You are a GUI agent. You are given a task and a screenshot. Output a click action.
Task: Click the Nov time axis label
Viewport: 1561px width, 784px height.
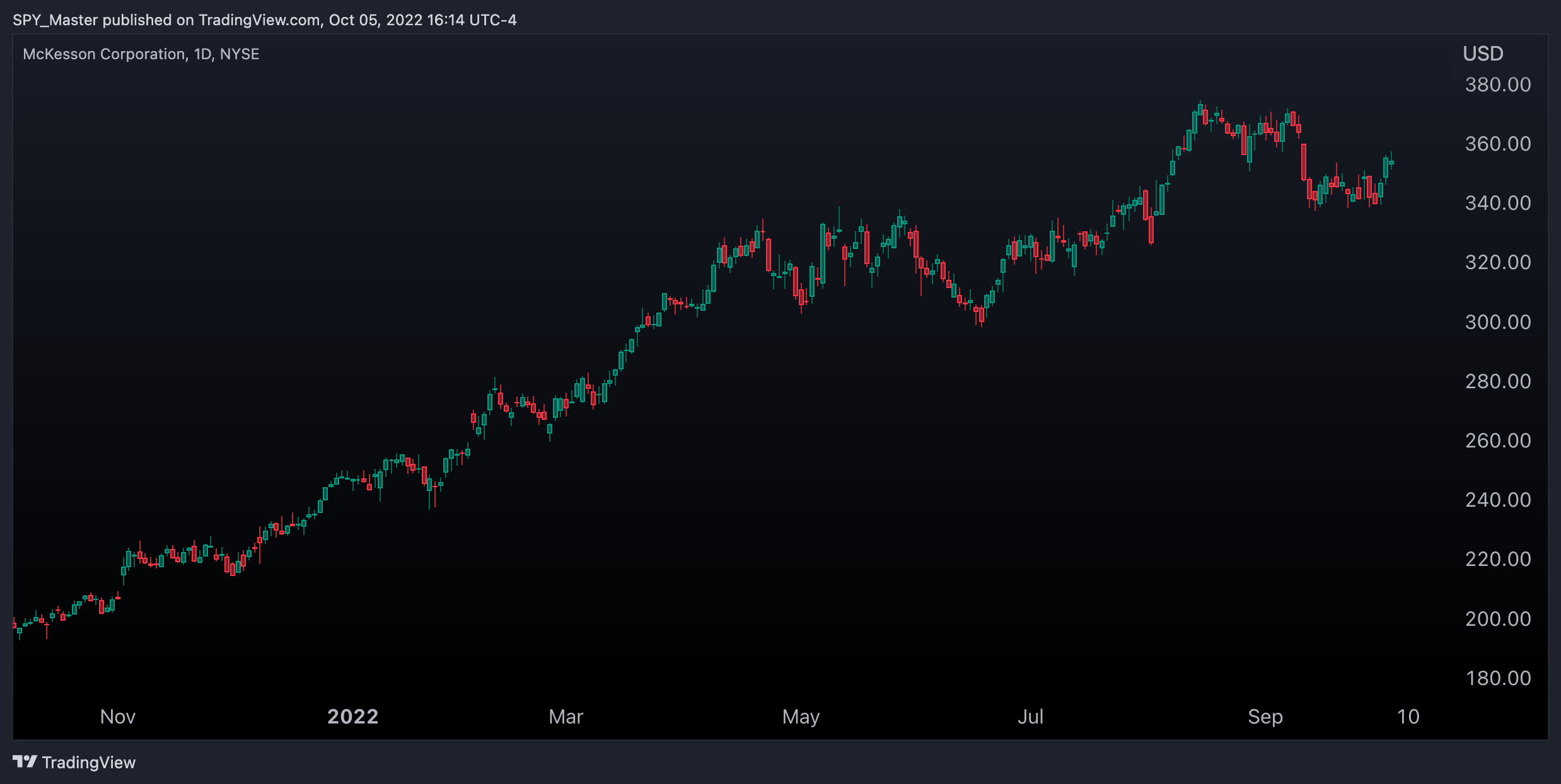tap(118, 717)
